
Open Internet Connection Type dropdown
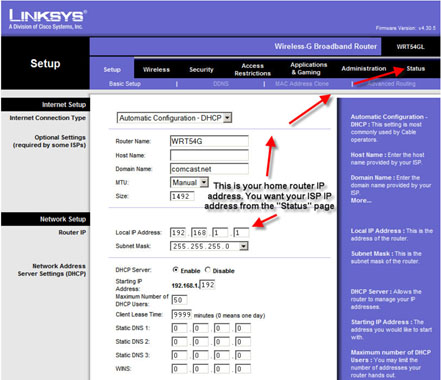pyautogui.click(x=174, y=118)
